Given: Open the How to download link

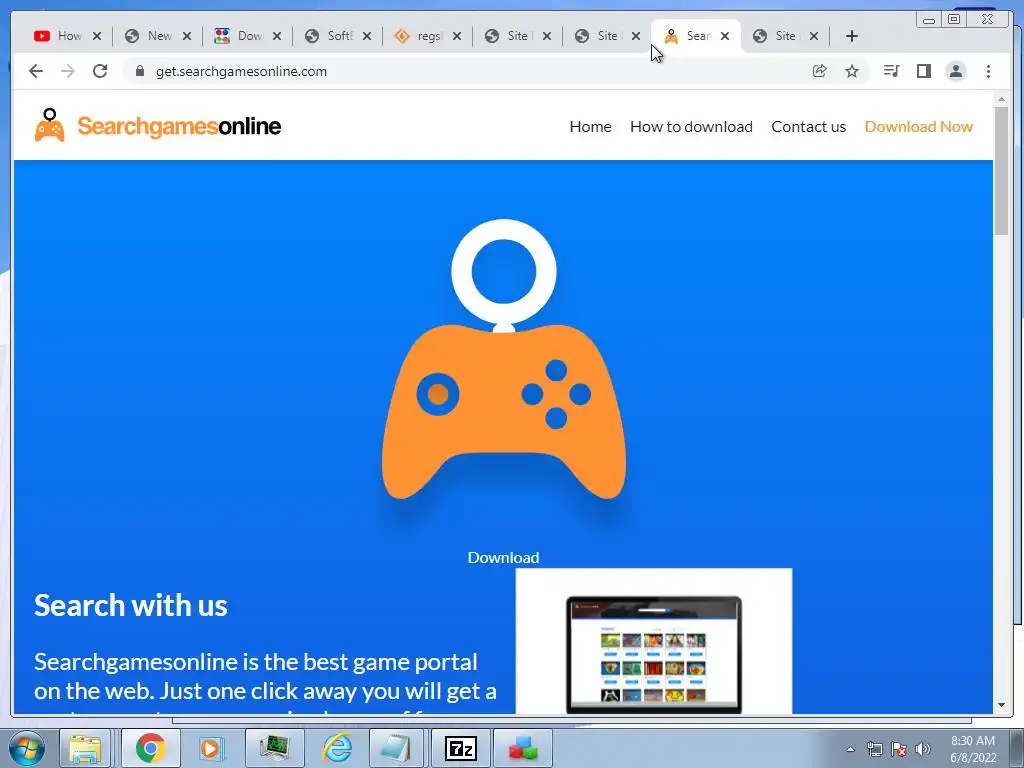Looking at the screenshot, I should pos(691,127).
